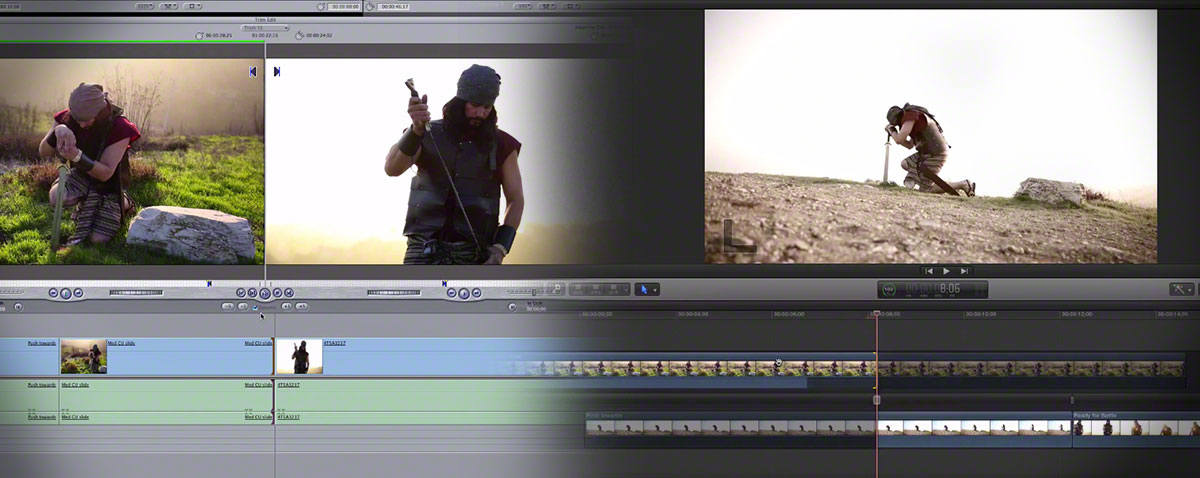
Task: Click the out-point marker on outgoing scrubber
Action: (209, 283)
